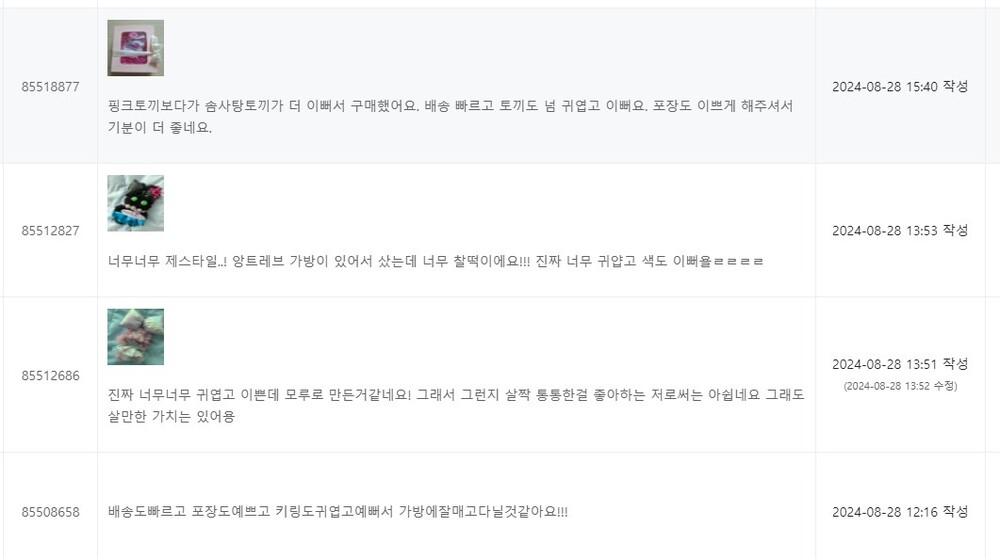Image resolution: width=1000 pixels, height=559 pixels.
Task: Select the 2024-08-28 13:51 date
Action: coord(884,364)
